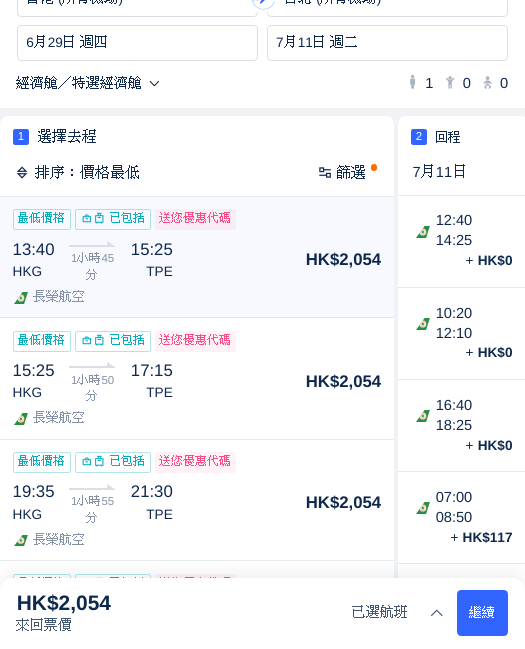
Task: Open sort order 排序:價格最低 selector
Action: click(78, 172)
